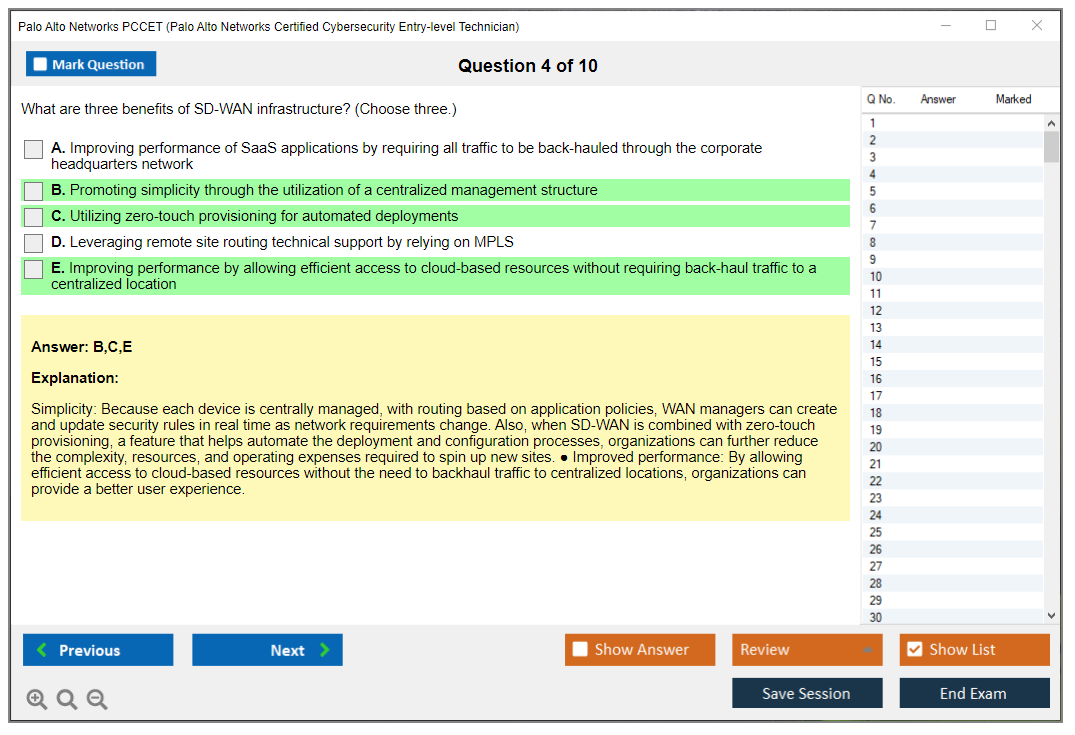Viewport: 1075px width, 735px height.
Task: Open the Review dropdown
Action: click(x=807, y=650)
